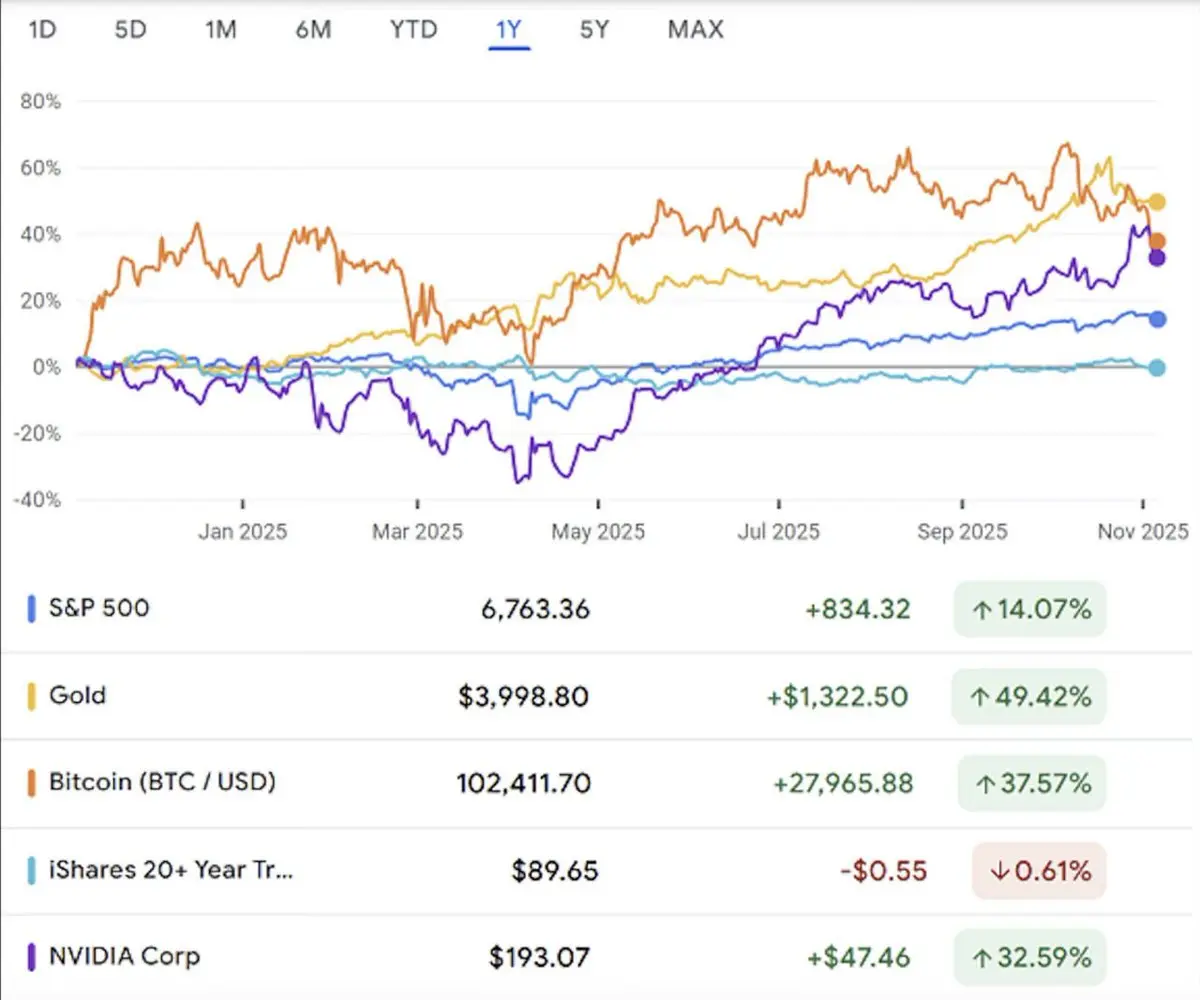Click the Gold yellow color marker
Image resolution: width=1200 pixels, height=1000 pixels.
pos(32,695)
